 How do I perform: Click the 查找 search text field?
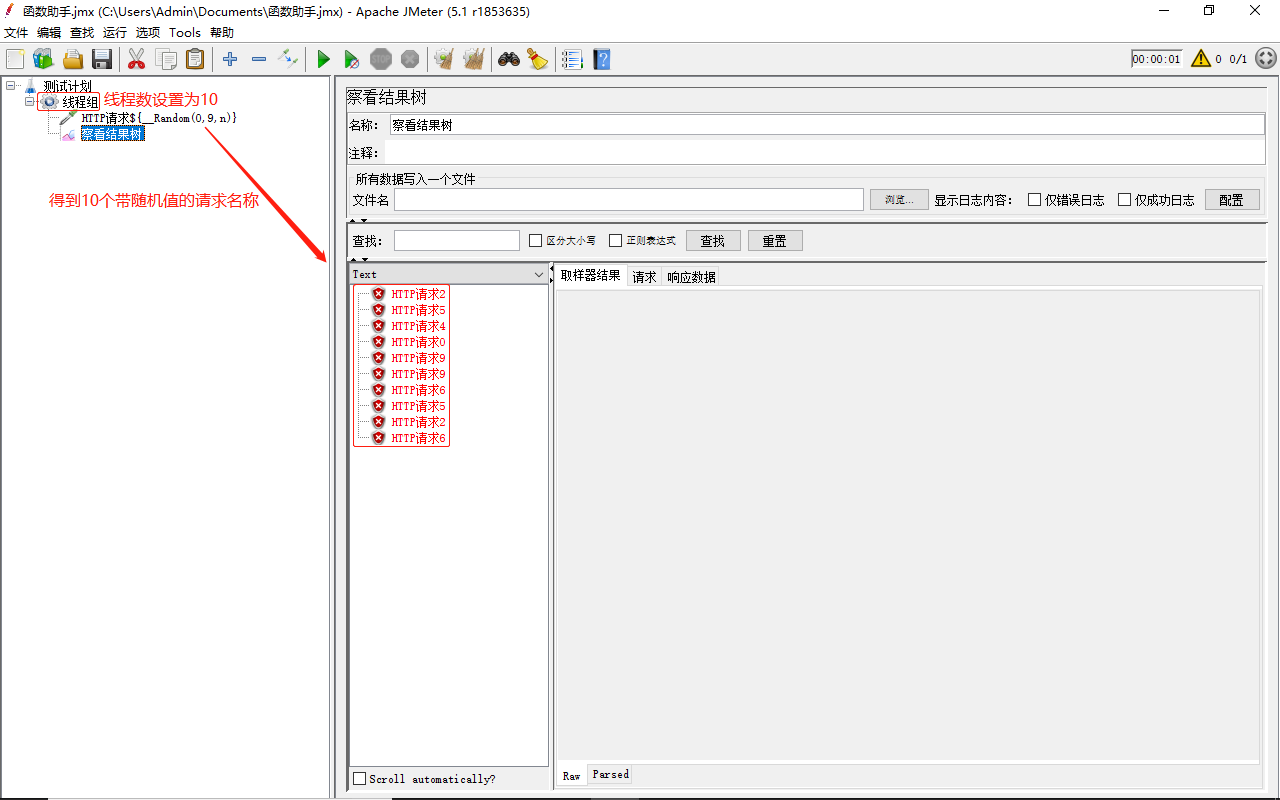point(457,241)
